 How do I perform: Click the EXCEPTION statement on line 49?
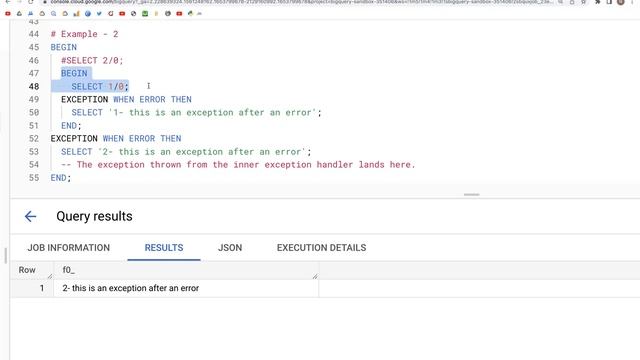click(126, 100)
